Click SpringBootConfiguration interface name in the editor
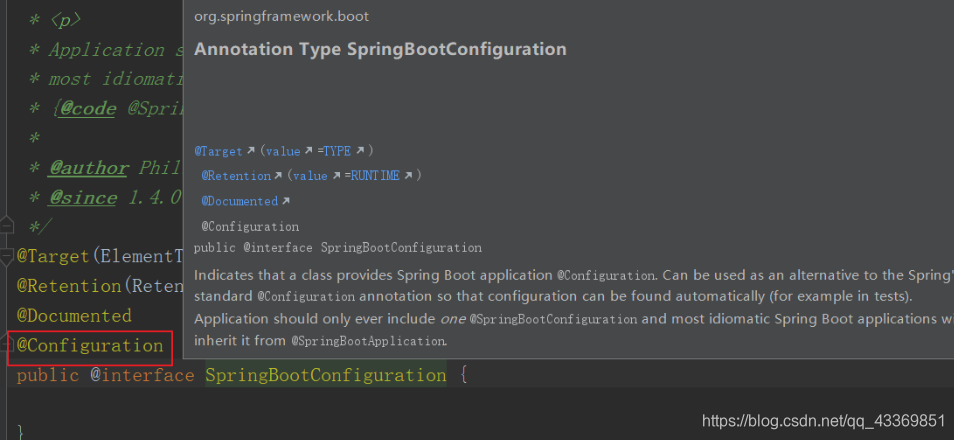 [326, 376]
